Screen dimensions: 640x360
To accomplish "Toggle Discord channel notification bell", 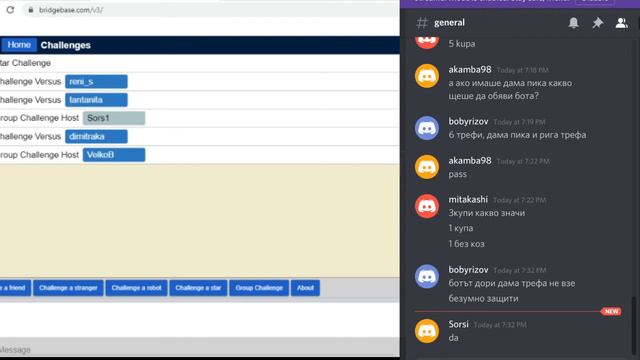I will tap(573, 22).
